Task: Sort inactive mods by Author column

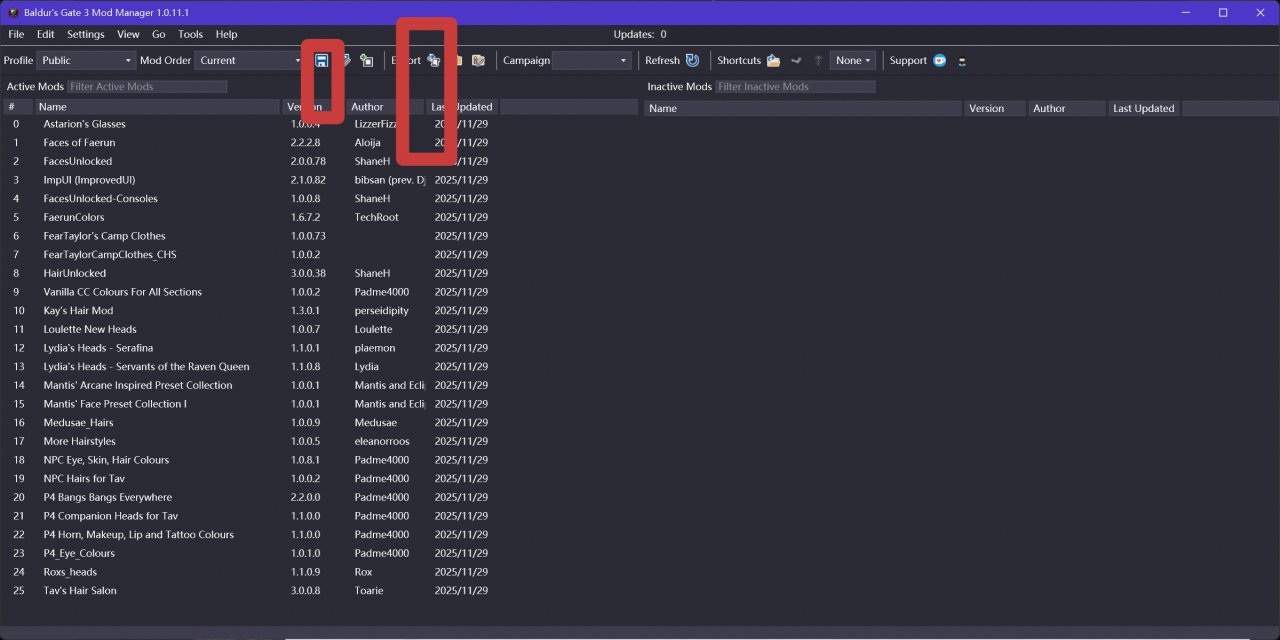Action: (x=1068, y=108)
